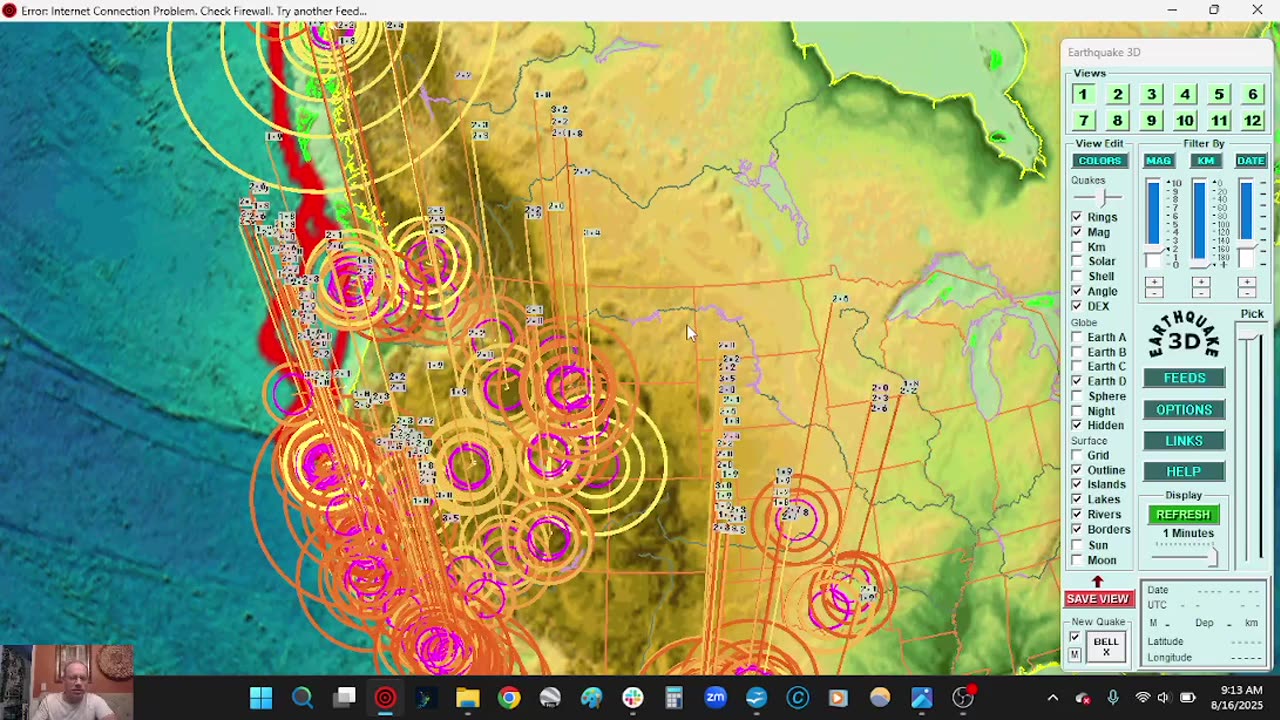Click the green REFRESH button

1184,515
